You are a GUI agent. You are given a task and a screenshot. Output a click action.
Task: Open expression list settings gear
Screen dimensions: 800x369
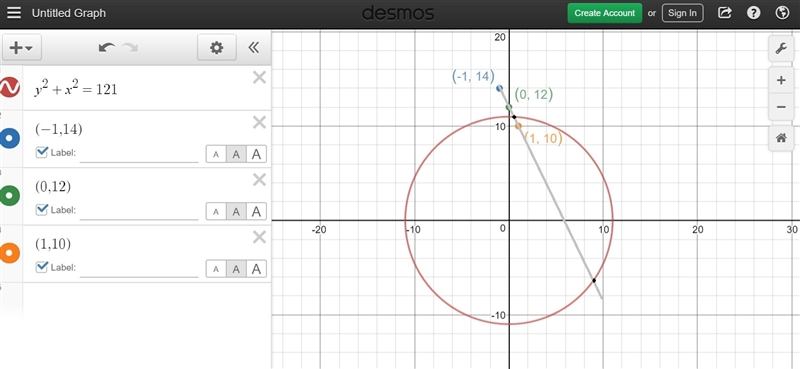[x=217, y=48]
